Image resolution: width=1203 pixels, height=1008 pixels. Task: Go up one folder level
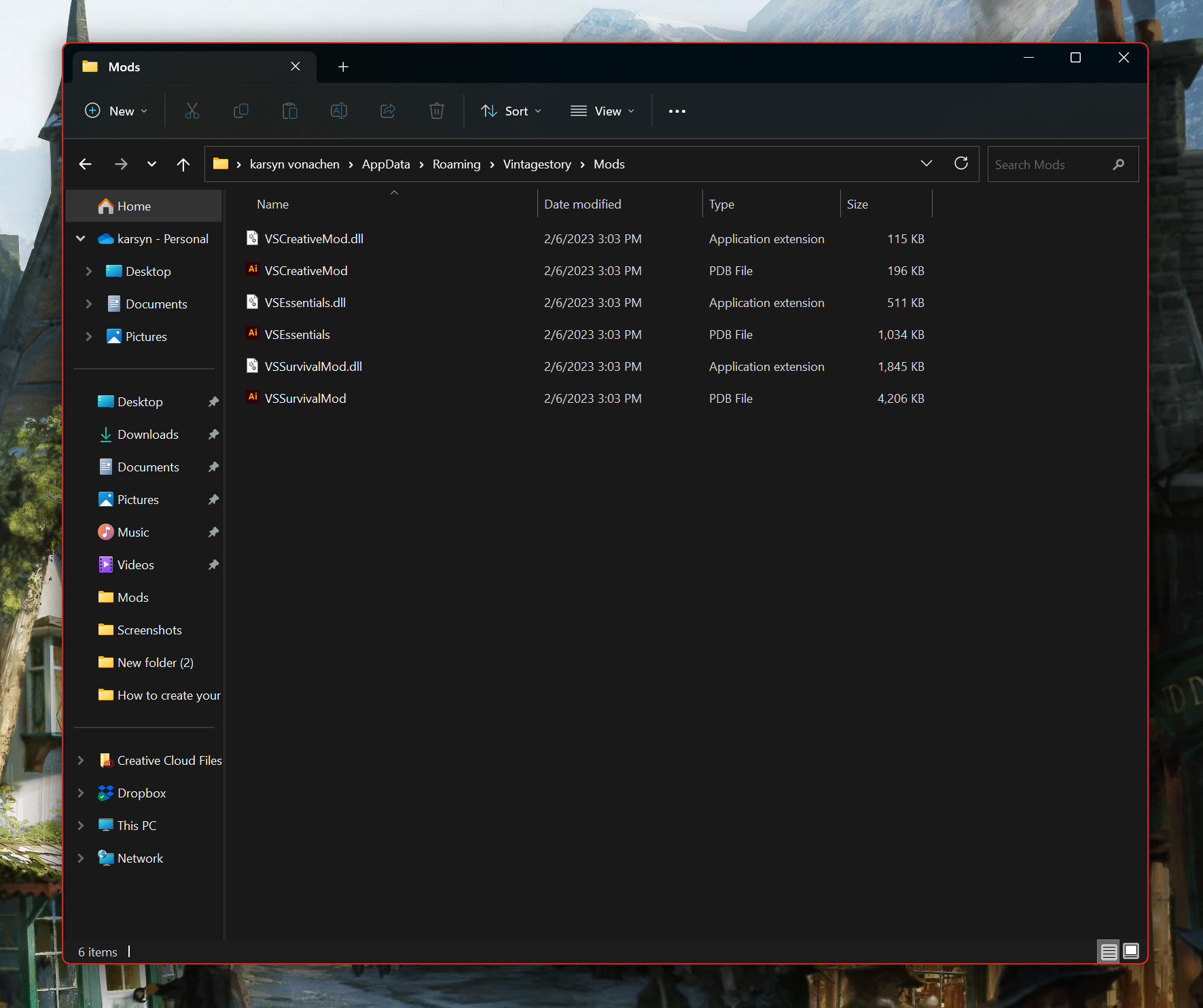point(183,164)
